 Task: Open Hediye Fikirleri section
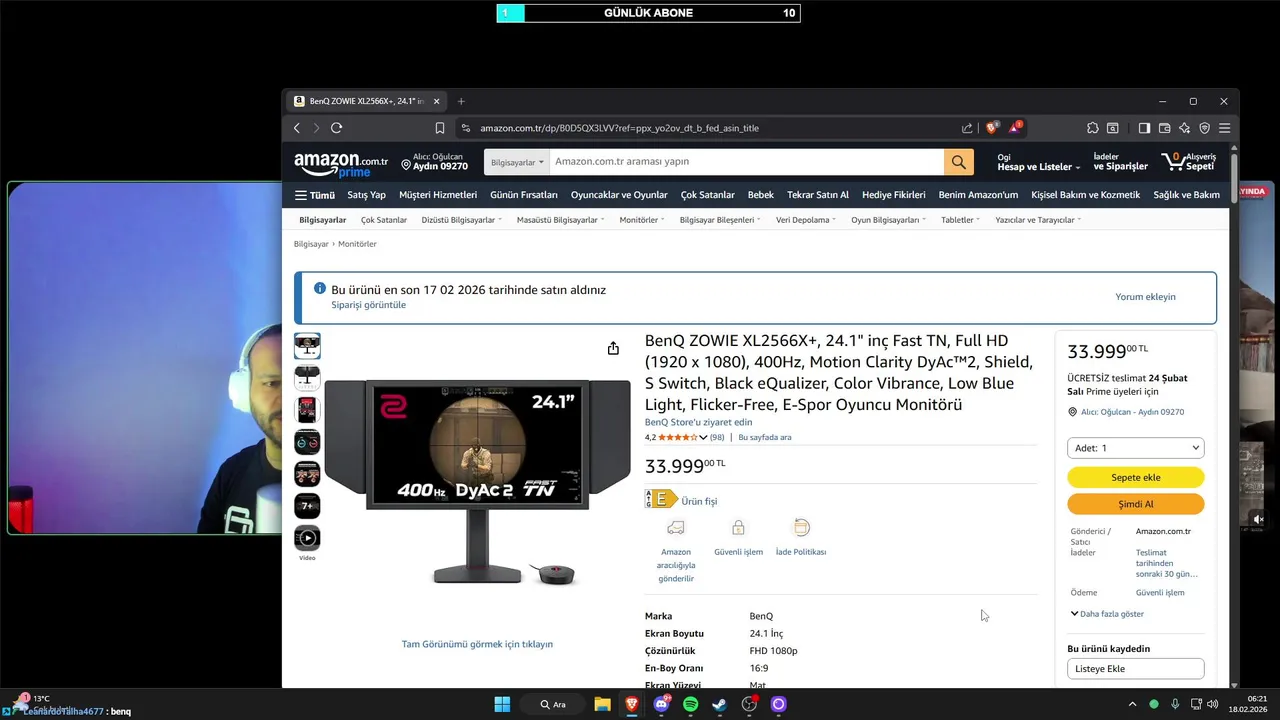point(894,195)
